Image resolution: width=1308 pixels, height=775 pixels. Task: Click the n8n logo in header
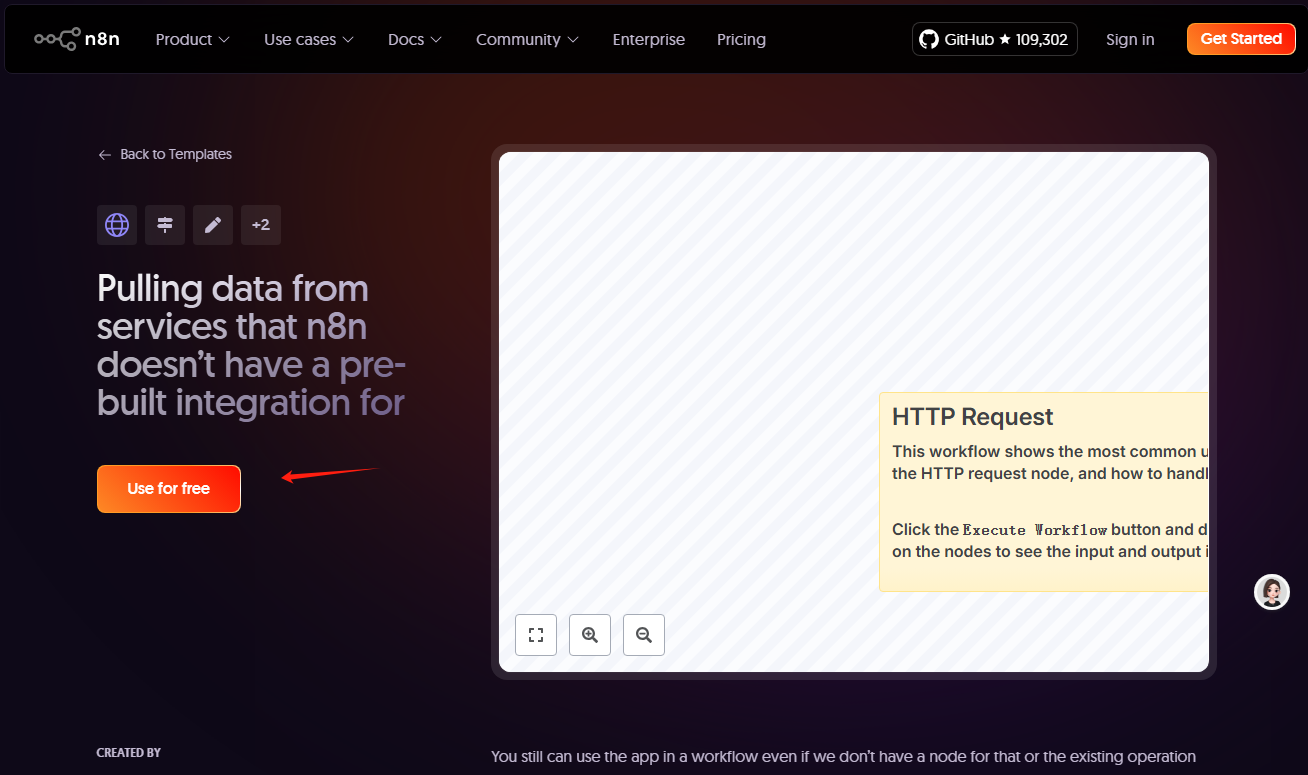tap(77, 39)
